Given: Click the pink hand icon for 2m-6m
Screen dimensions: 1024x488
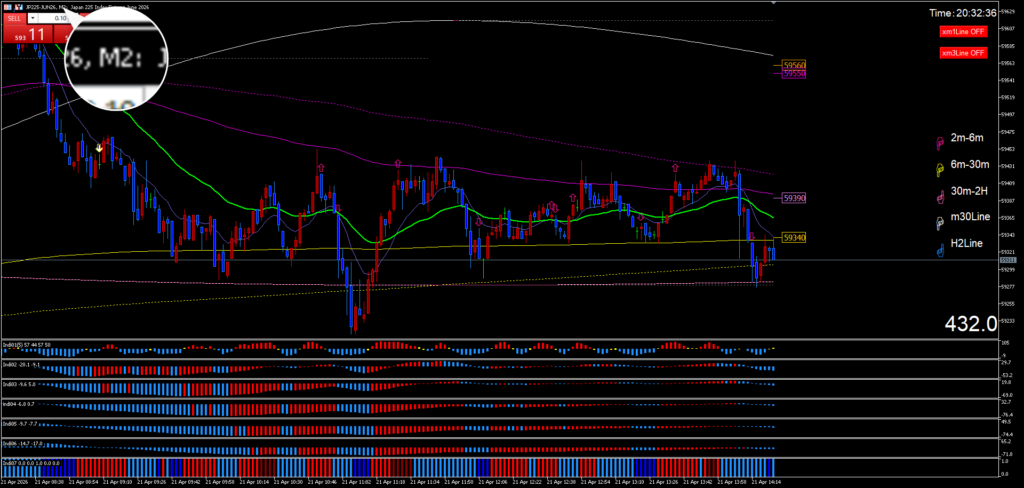Looking at the screenshot, I should pos(939,142).
